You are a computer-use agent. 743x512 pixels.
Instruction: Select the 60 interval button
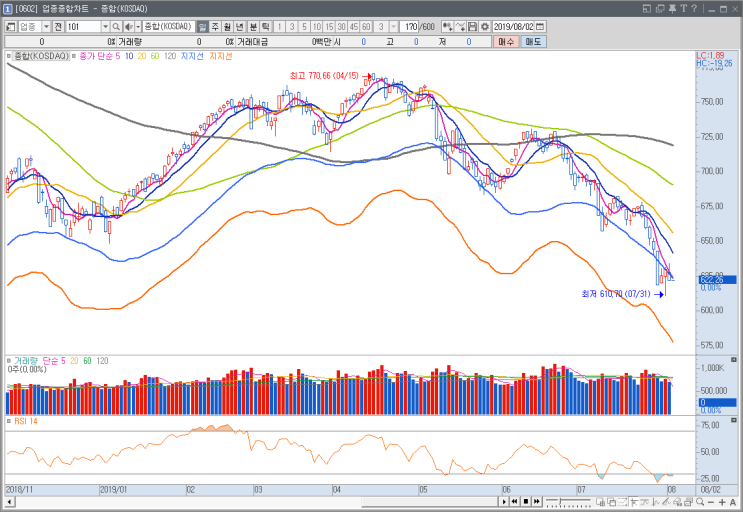point(366,27)
